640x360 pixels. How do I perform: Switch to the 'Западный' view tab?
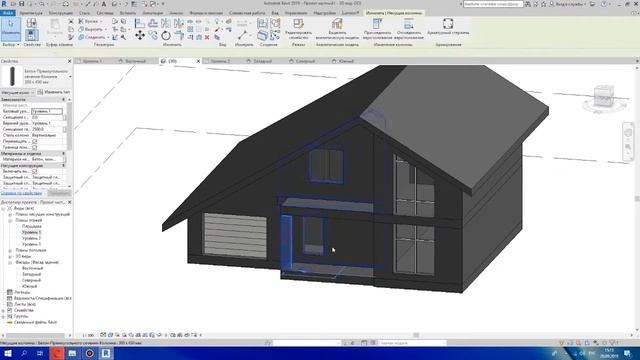262,61
